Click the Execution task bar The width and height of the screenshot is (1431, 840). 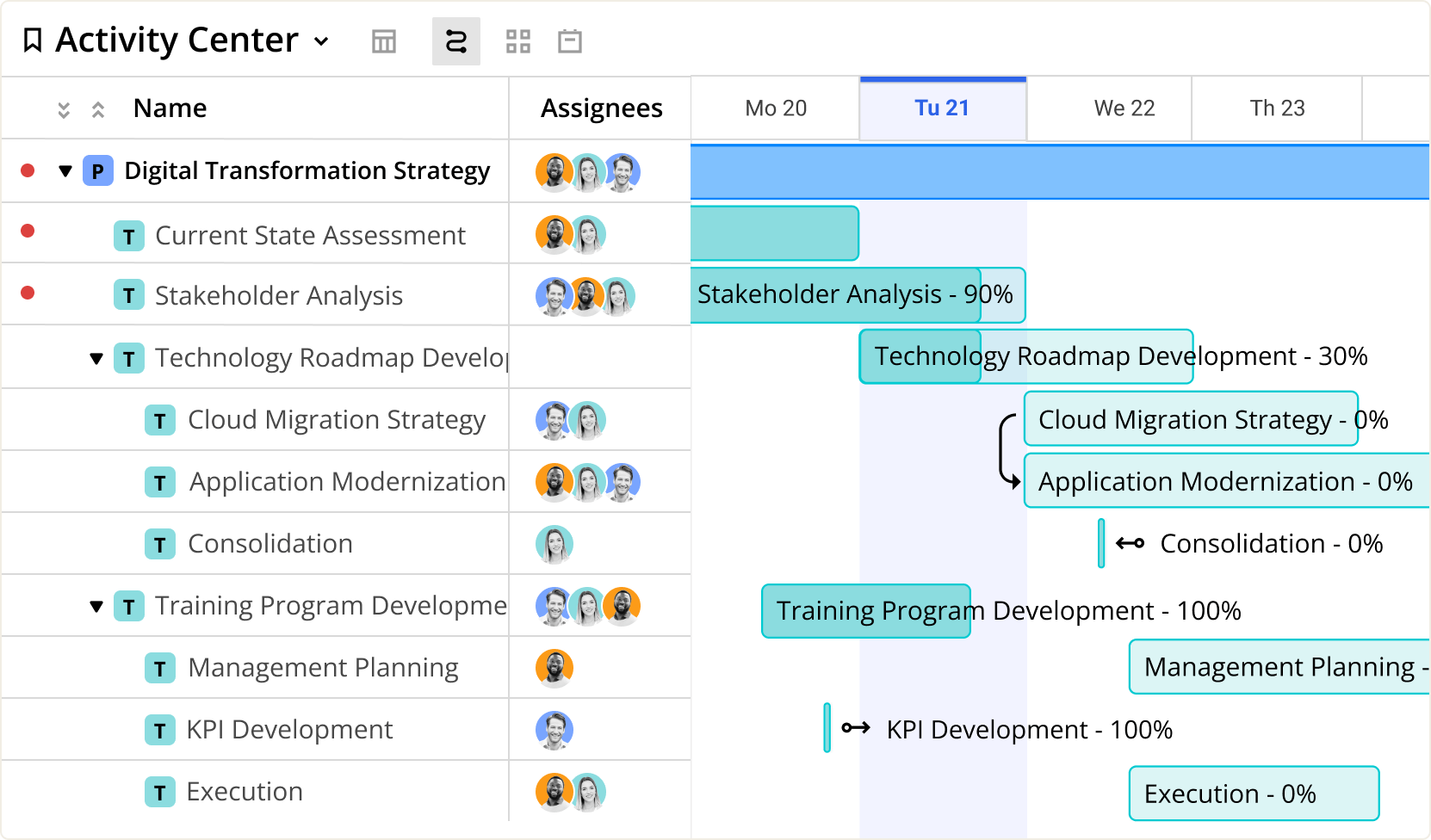tap(1253, 793)
